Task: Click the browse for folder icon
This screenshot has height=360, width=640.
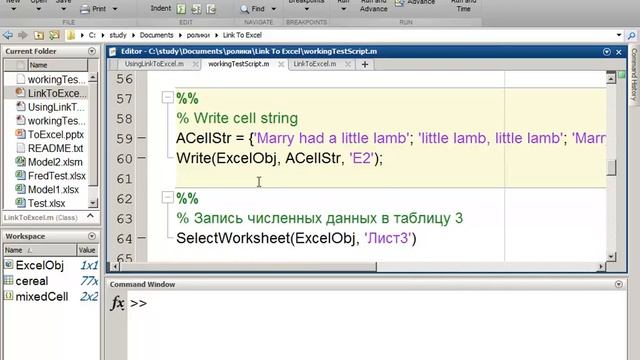Action: tap(54, 36)
